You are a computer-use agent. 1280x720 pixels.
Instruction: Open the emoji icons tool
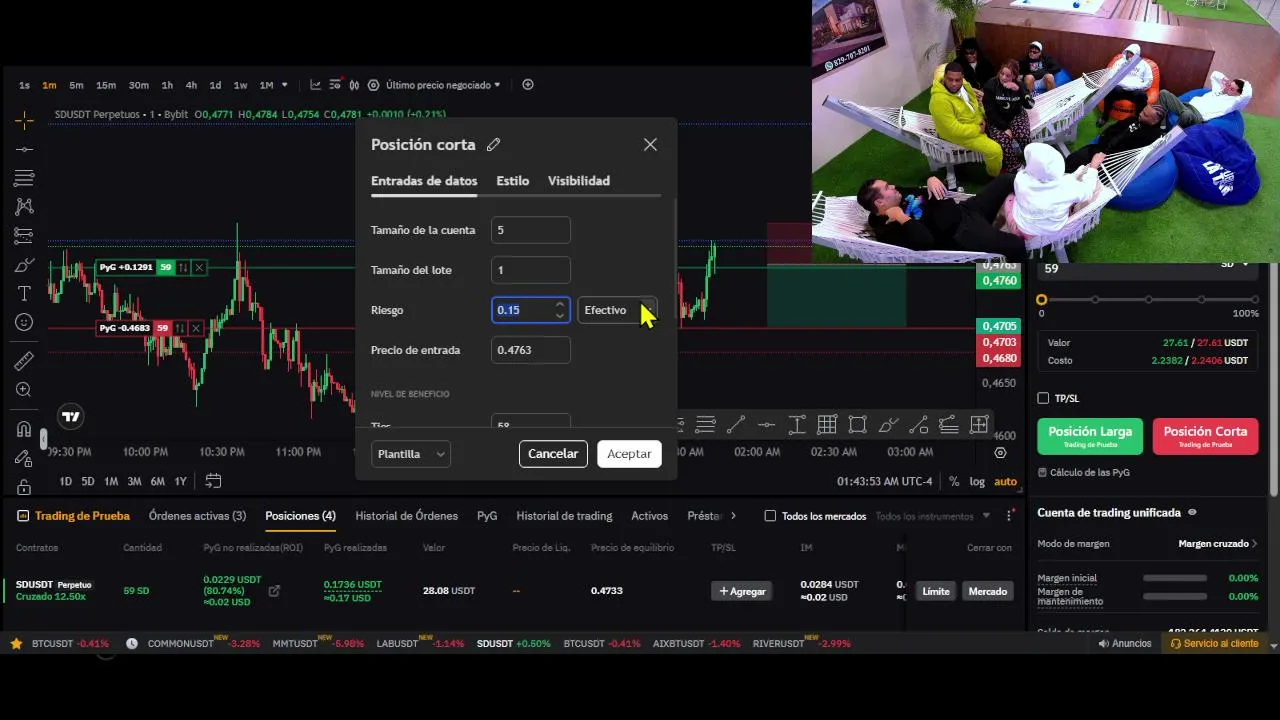pos(24,323)
